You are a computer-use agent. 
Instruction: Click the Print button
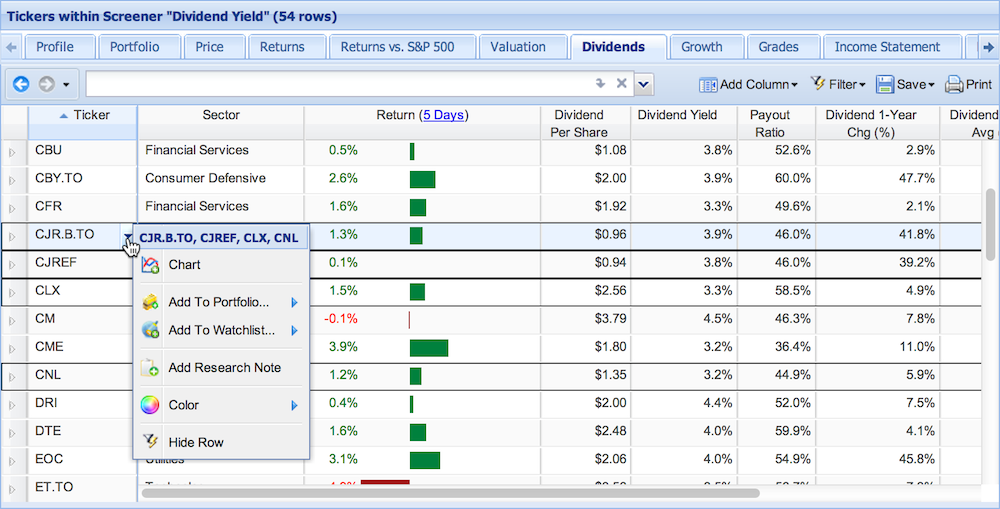pos(968,84)
